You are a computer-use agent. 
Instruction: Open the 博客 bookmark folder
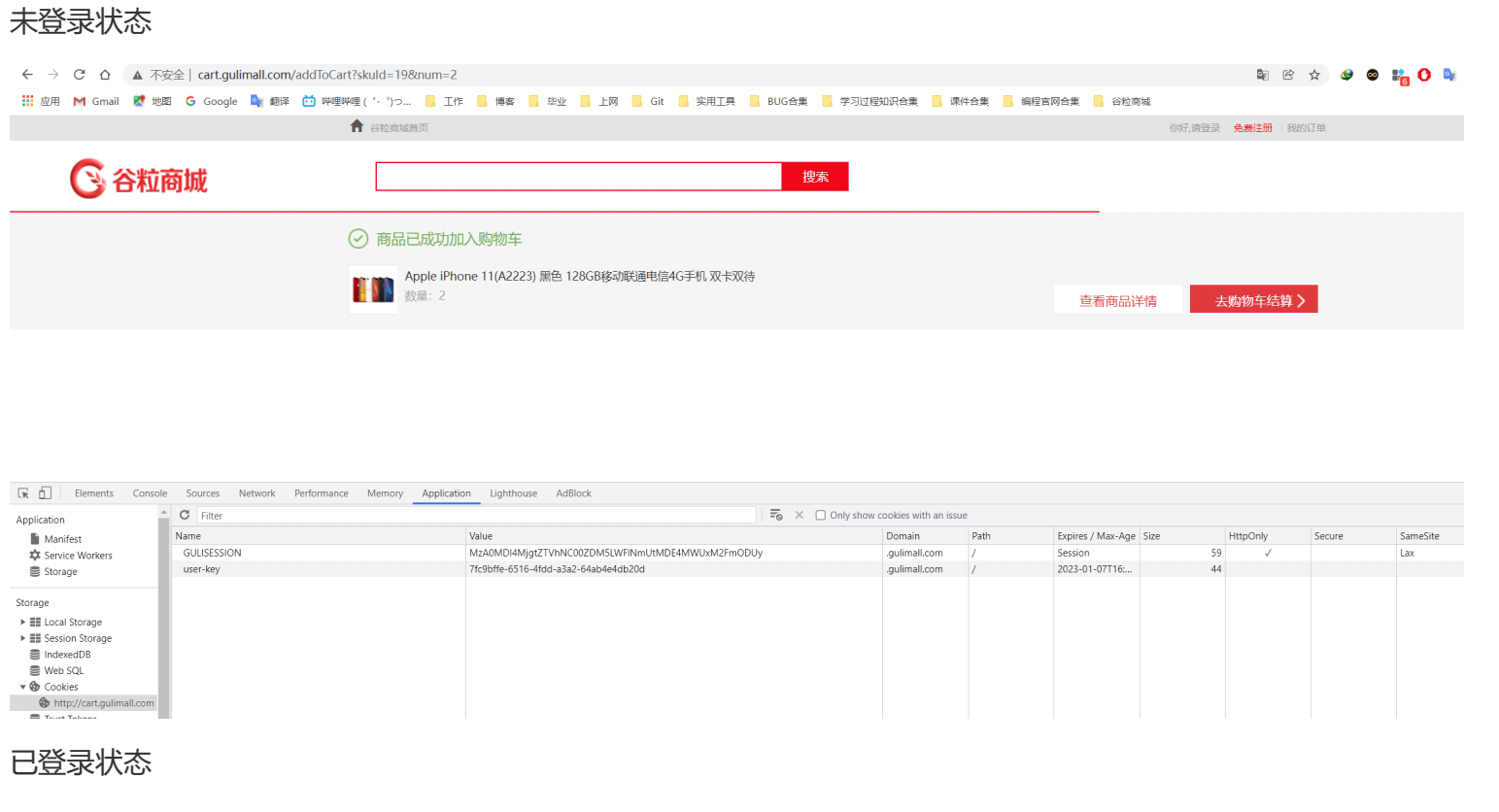point(495,101)
